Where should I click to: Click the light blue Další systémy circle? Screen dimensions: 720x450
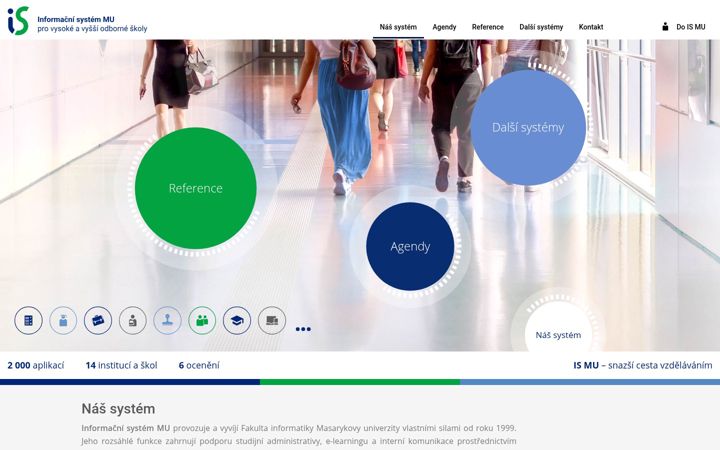528,128
